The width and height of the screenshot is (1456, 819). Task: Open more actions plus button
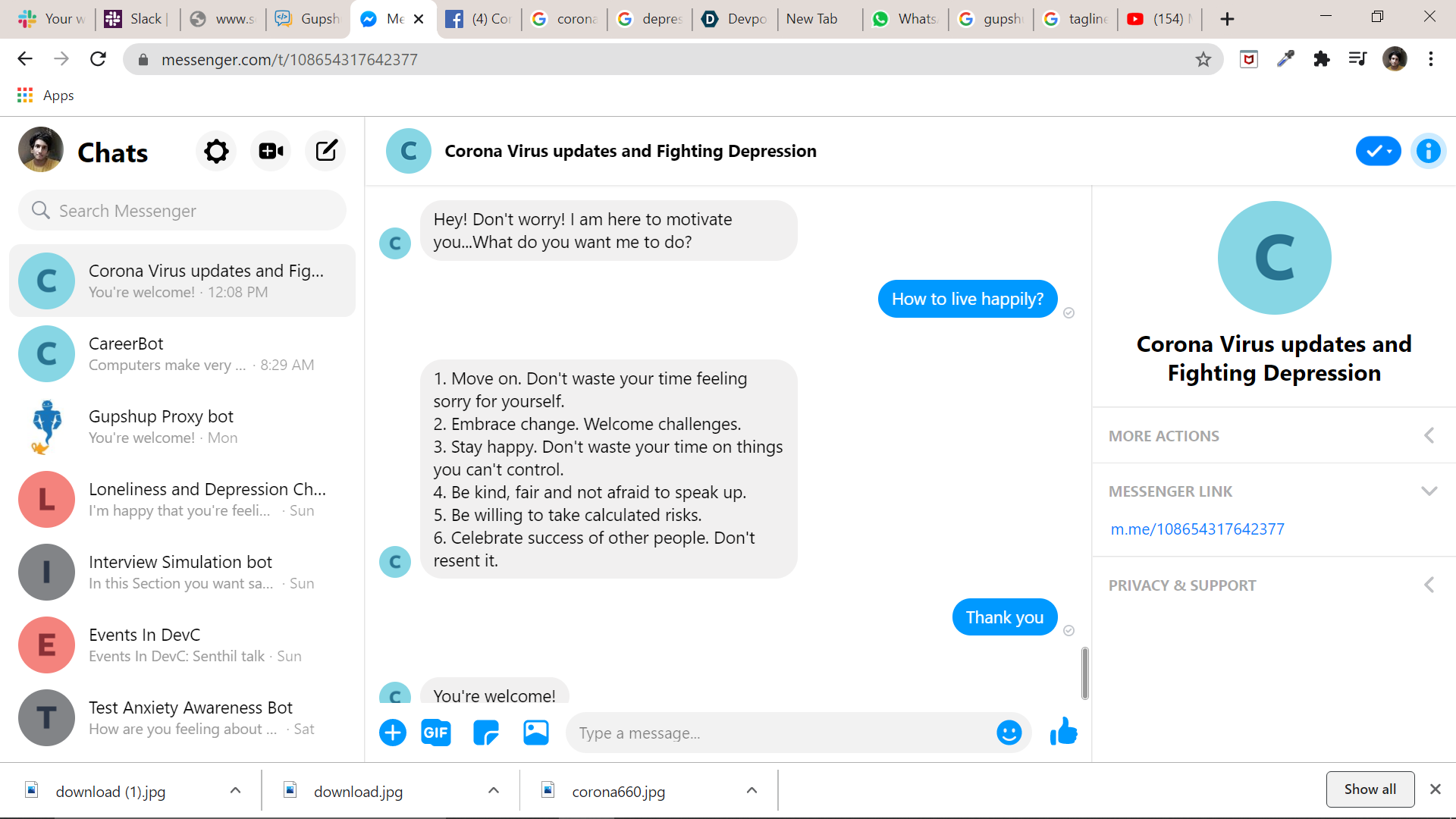[392, 733]
